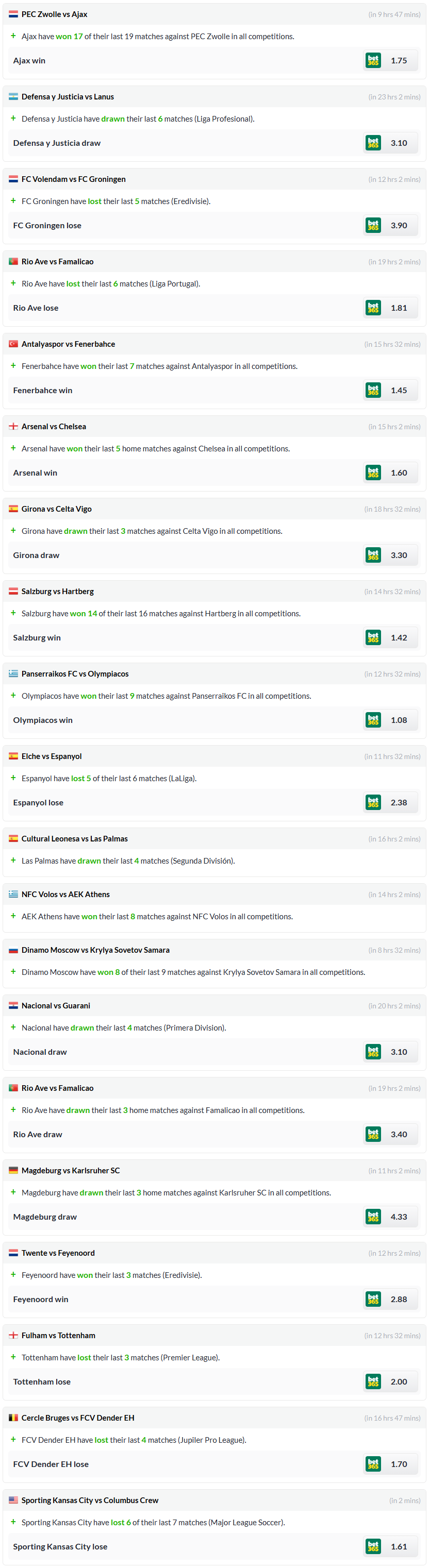Click the Spain flag beside Elche vs Espanyol
429x1568 pixels.
click(x=13, y=756)
